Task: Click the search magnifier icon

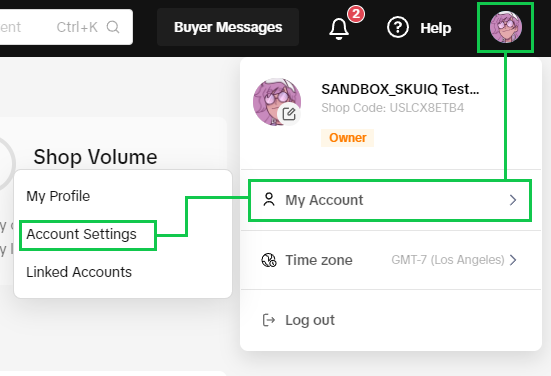Action: tap(113, 27)
